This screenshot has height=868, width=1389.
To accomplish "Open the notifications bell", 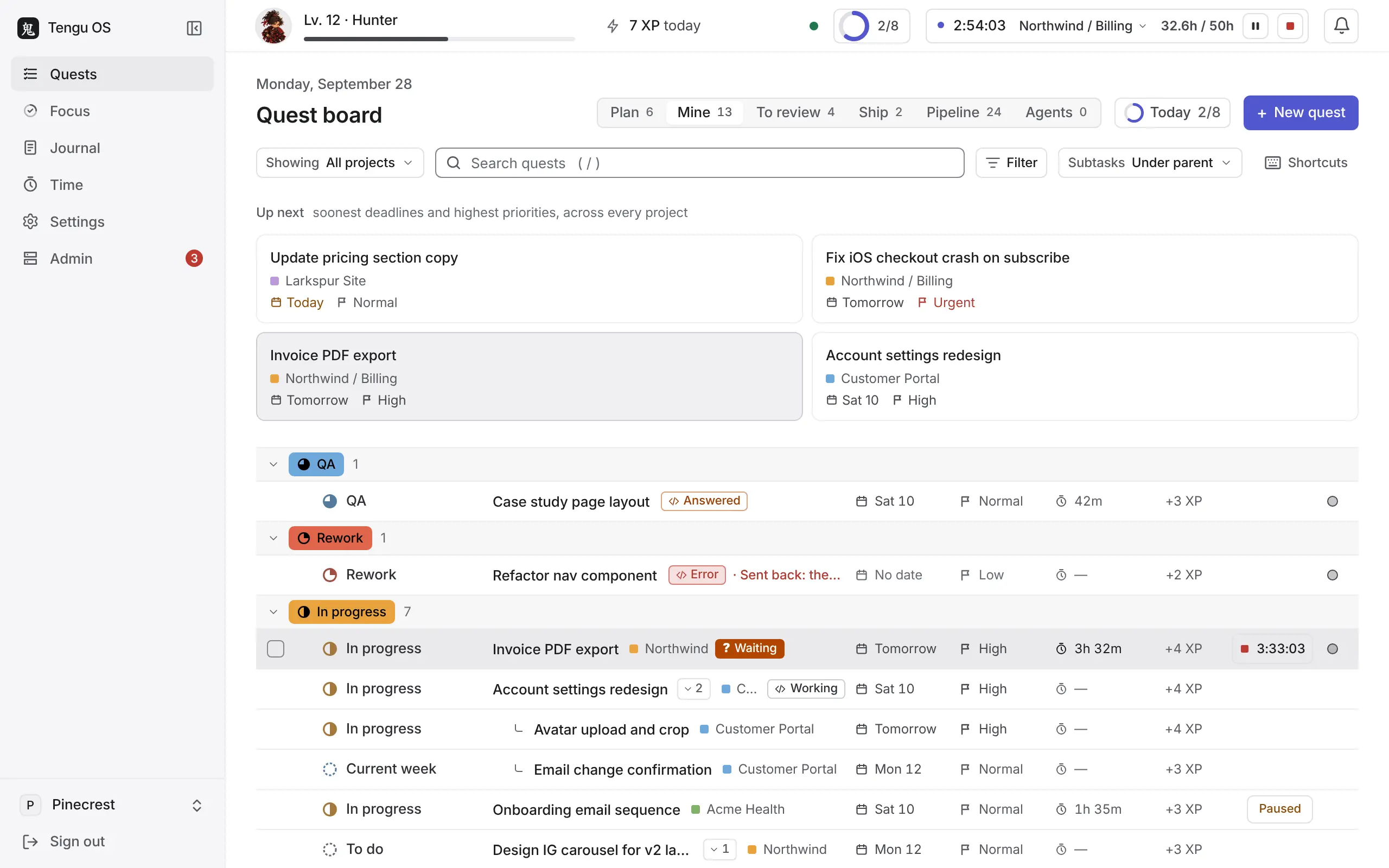I will (1341, 26).
